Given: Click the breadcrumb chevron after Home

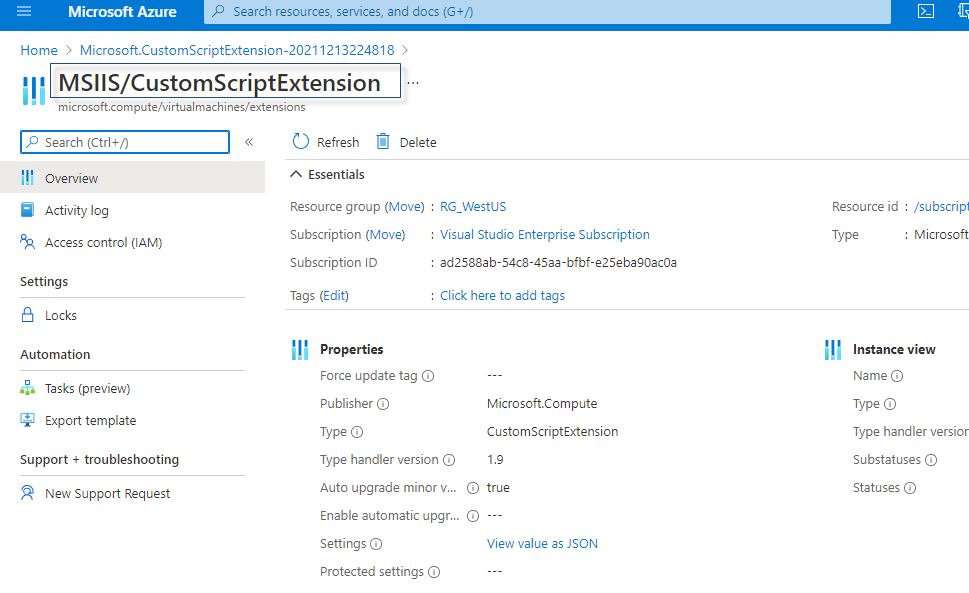Looking at the screenshot, I should pyautogui.click(x=69, y=50).
